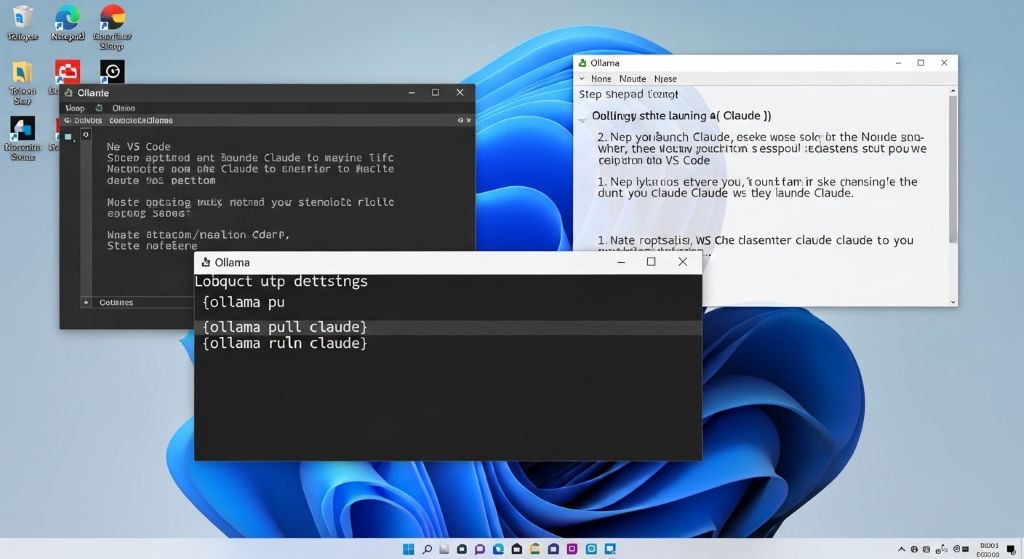Screen dimensions: 1024x559
Task: Click the 'Step' header line in white window
Action: click(628, 94)
